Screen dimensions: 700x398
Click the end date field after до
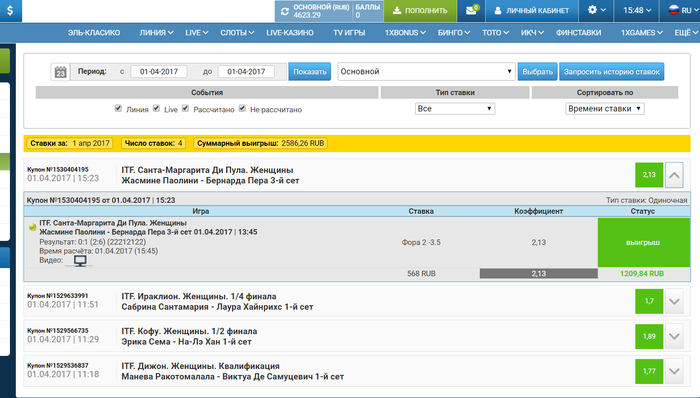point(246,71)
